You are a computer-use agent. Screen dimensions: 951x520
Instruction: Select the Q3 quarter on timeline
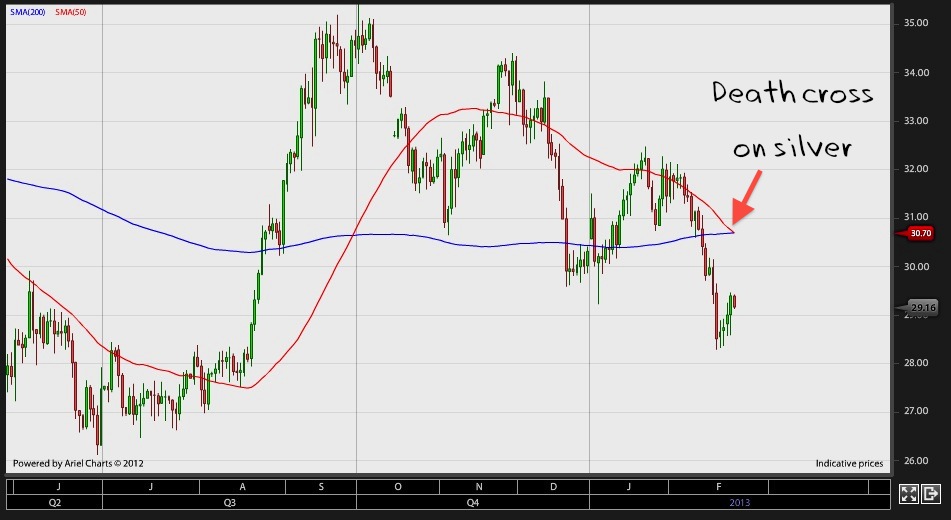click(x=229, y=502)
